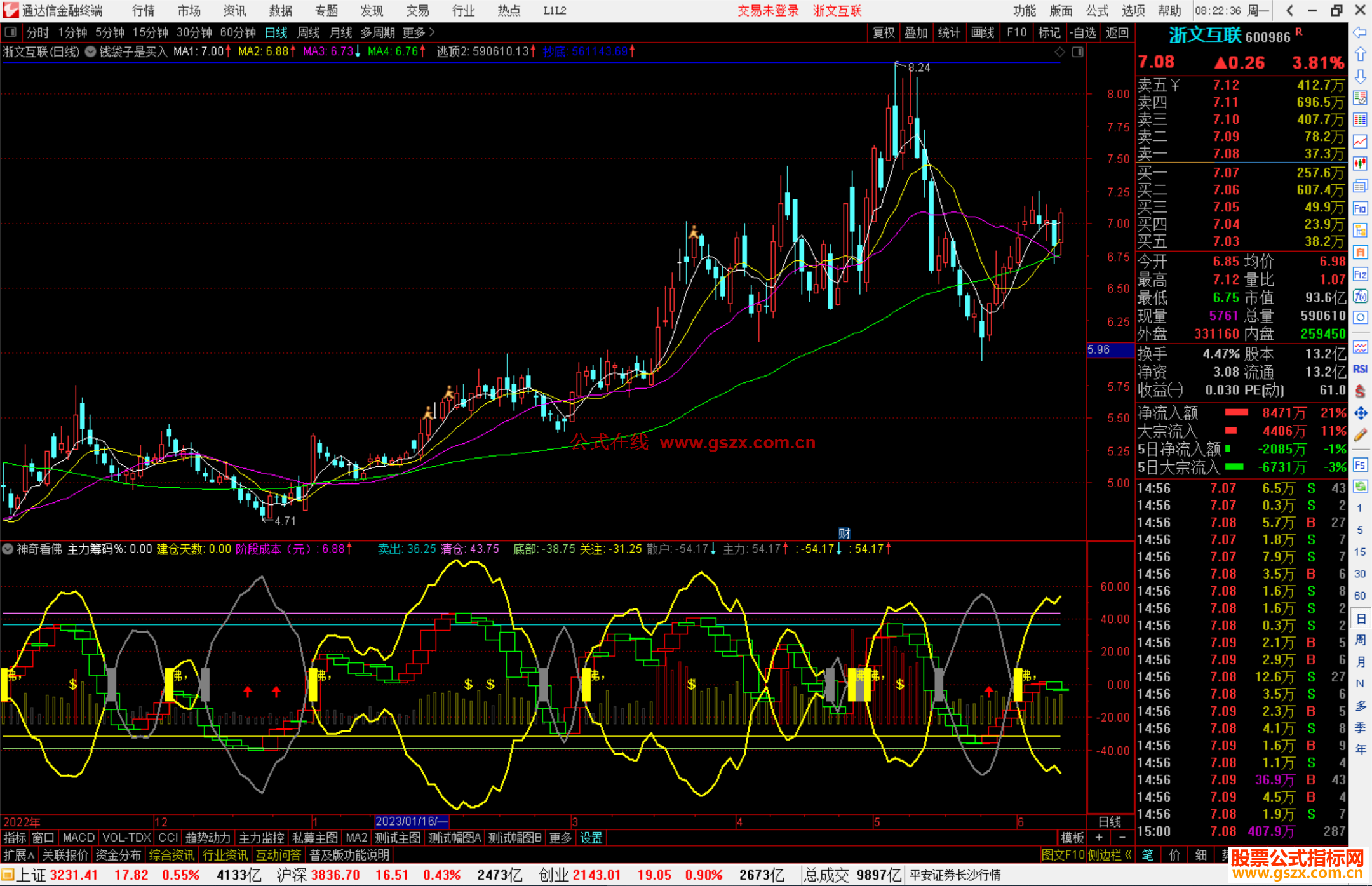
Task: Click the minus zoom button next to 模板
Action: [x=1122, y=838]
